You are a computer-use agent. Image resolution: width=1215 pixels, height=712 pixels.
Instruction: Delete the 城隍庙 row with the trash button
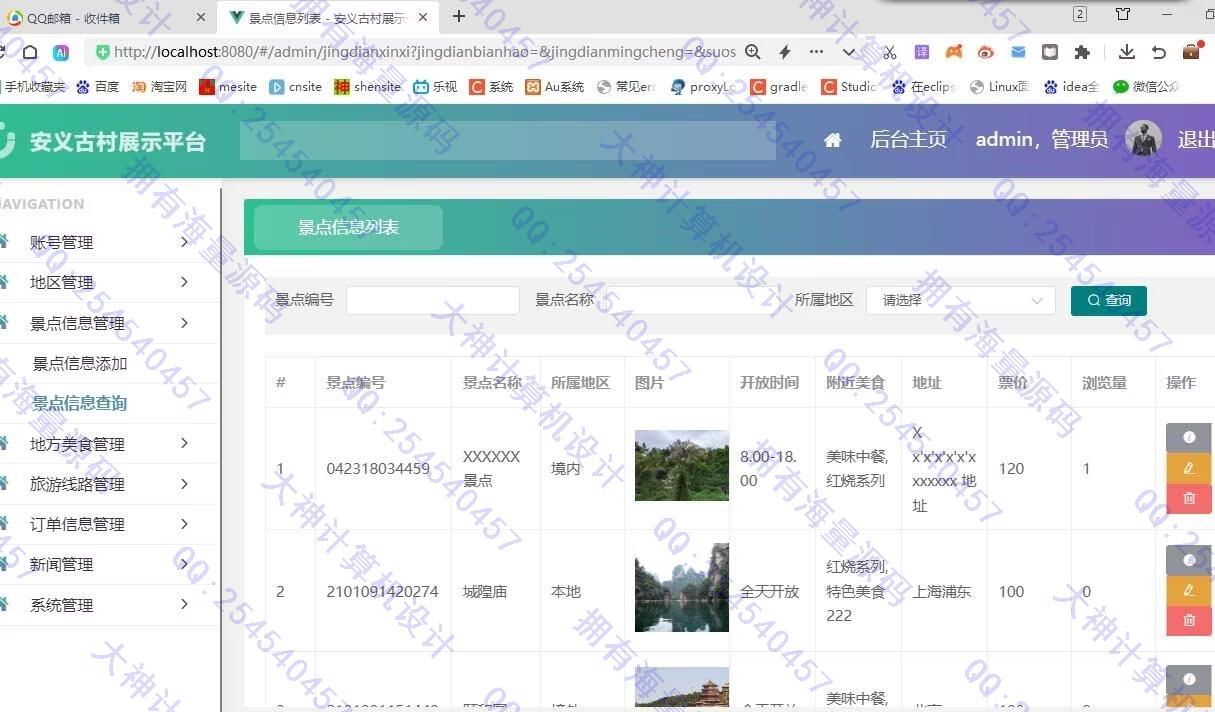1188,620
